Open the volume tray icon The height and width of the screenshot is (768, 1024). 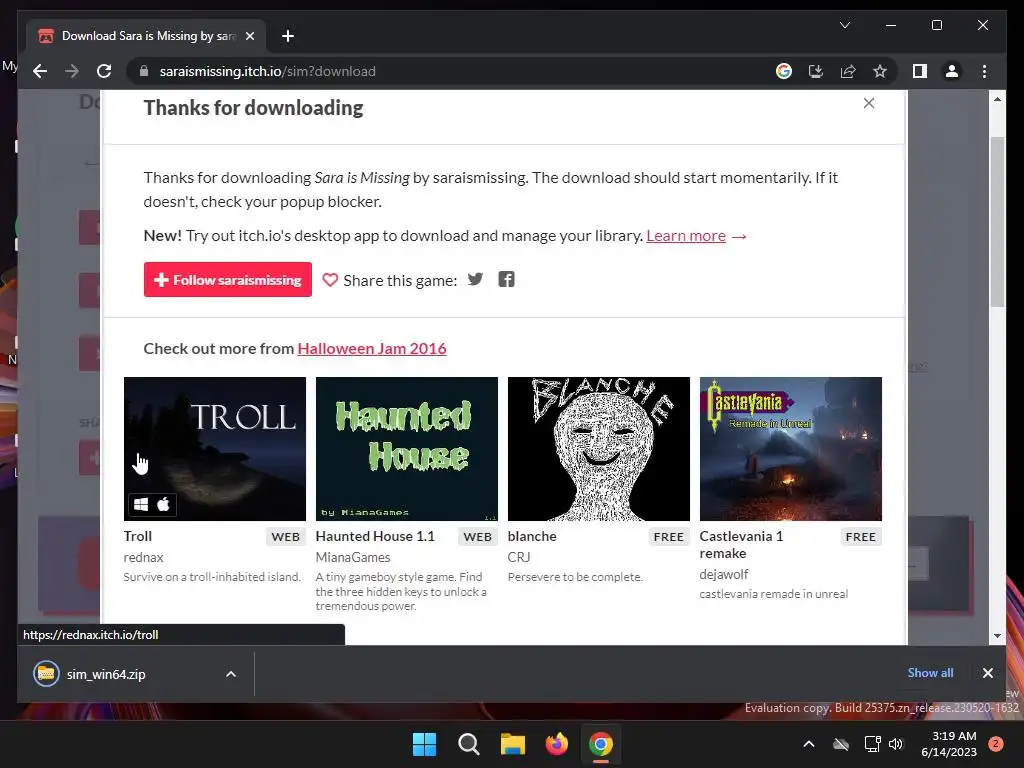tap(896, 744)
